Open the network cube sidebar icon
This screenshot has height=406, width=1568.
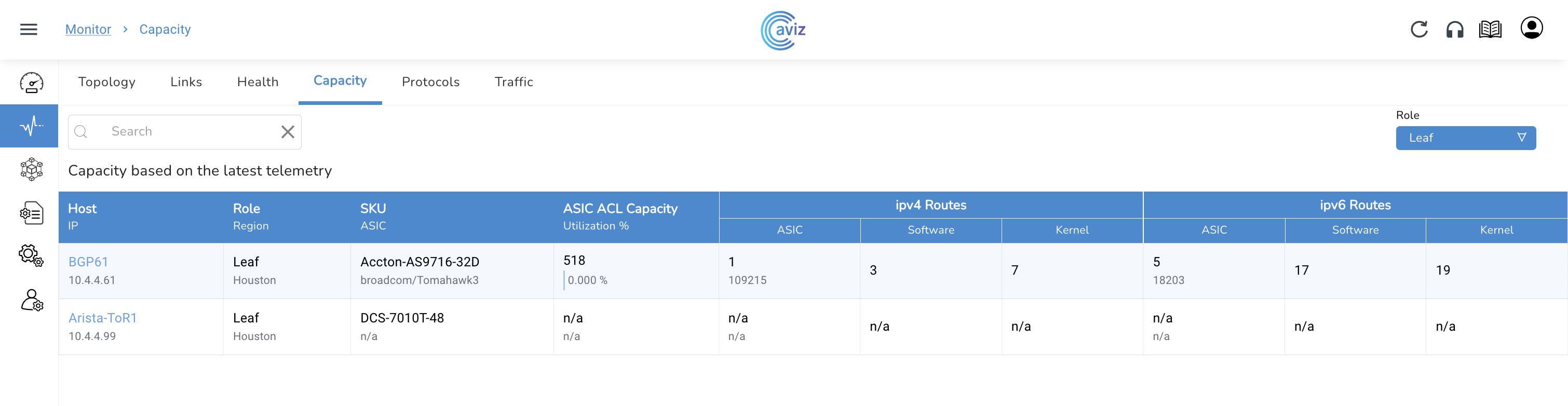pos(31,169)
